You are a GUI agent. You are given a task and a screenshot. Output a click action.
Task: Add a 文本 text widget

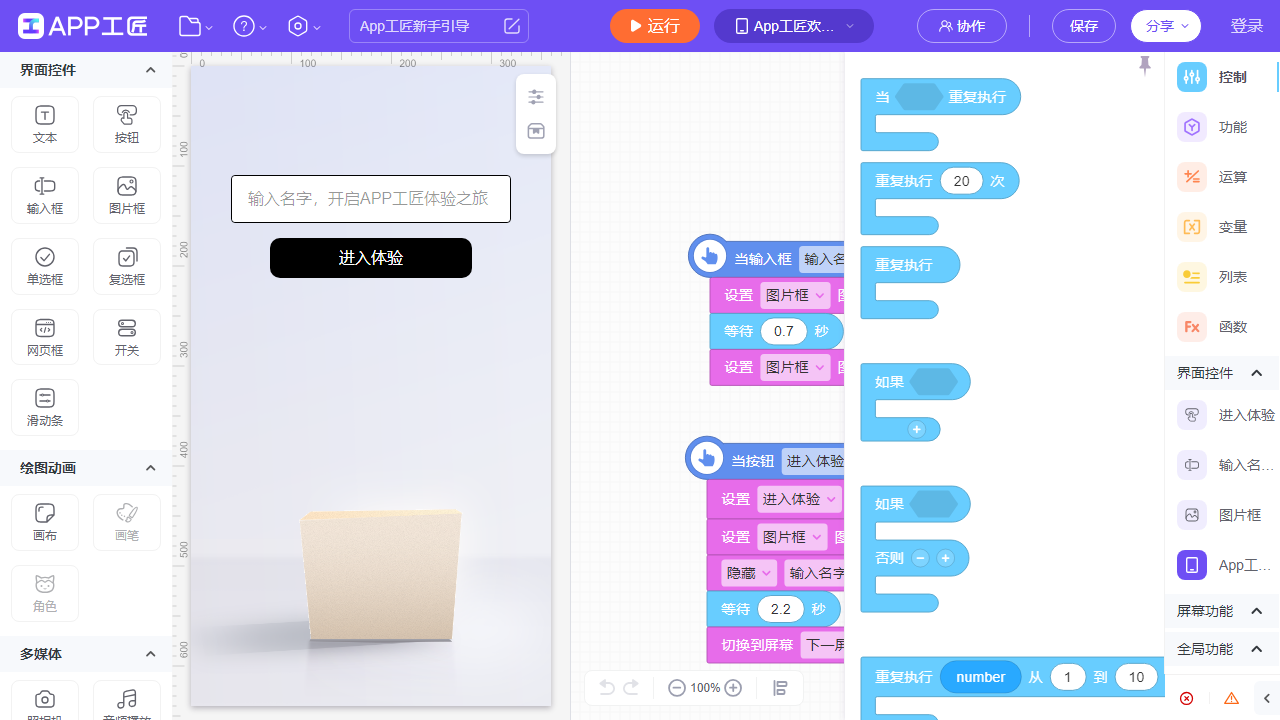point(45,125)
